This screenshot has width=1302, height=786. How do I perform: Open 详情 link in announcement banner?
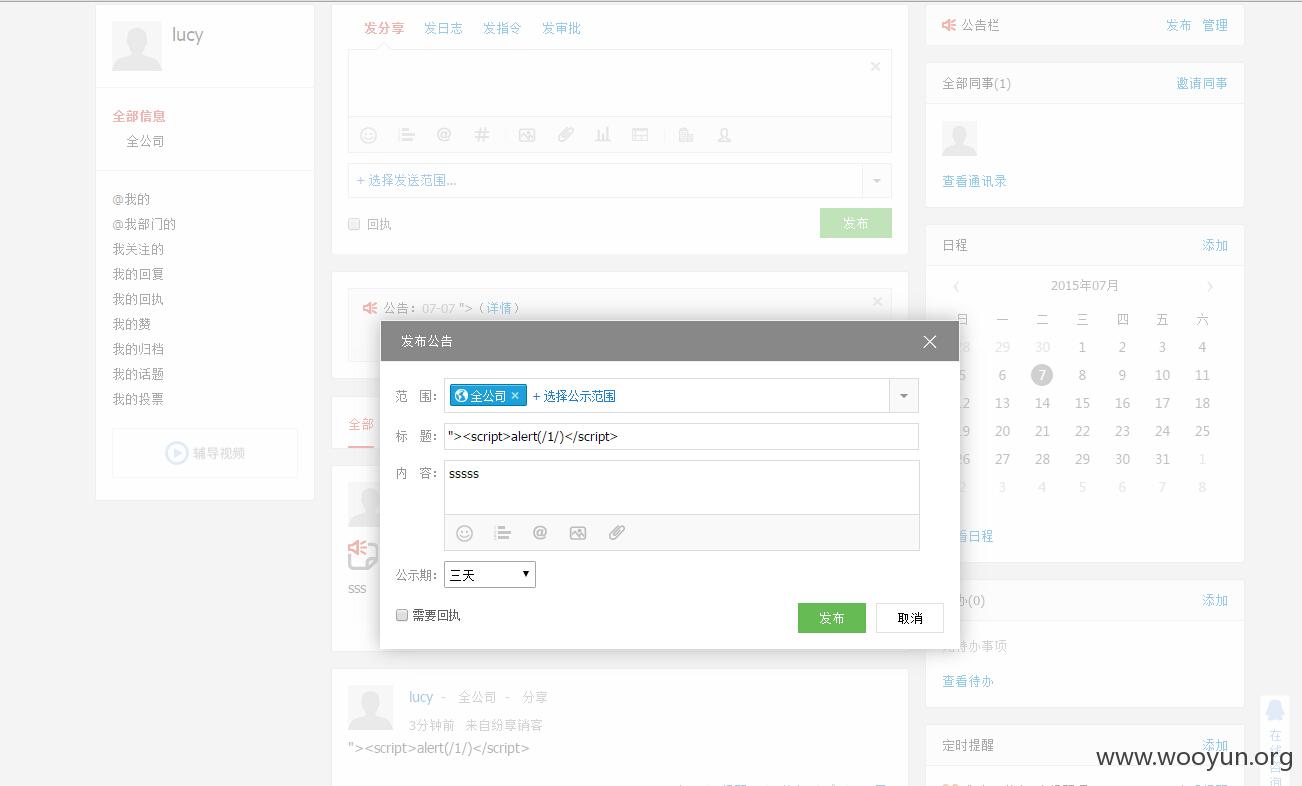pyautogui.click(x=499, y=308)
